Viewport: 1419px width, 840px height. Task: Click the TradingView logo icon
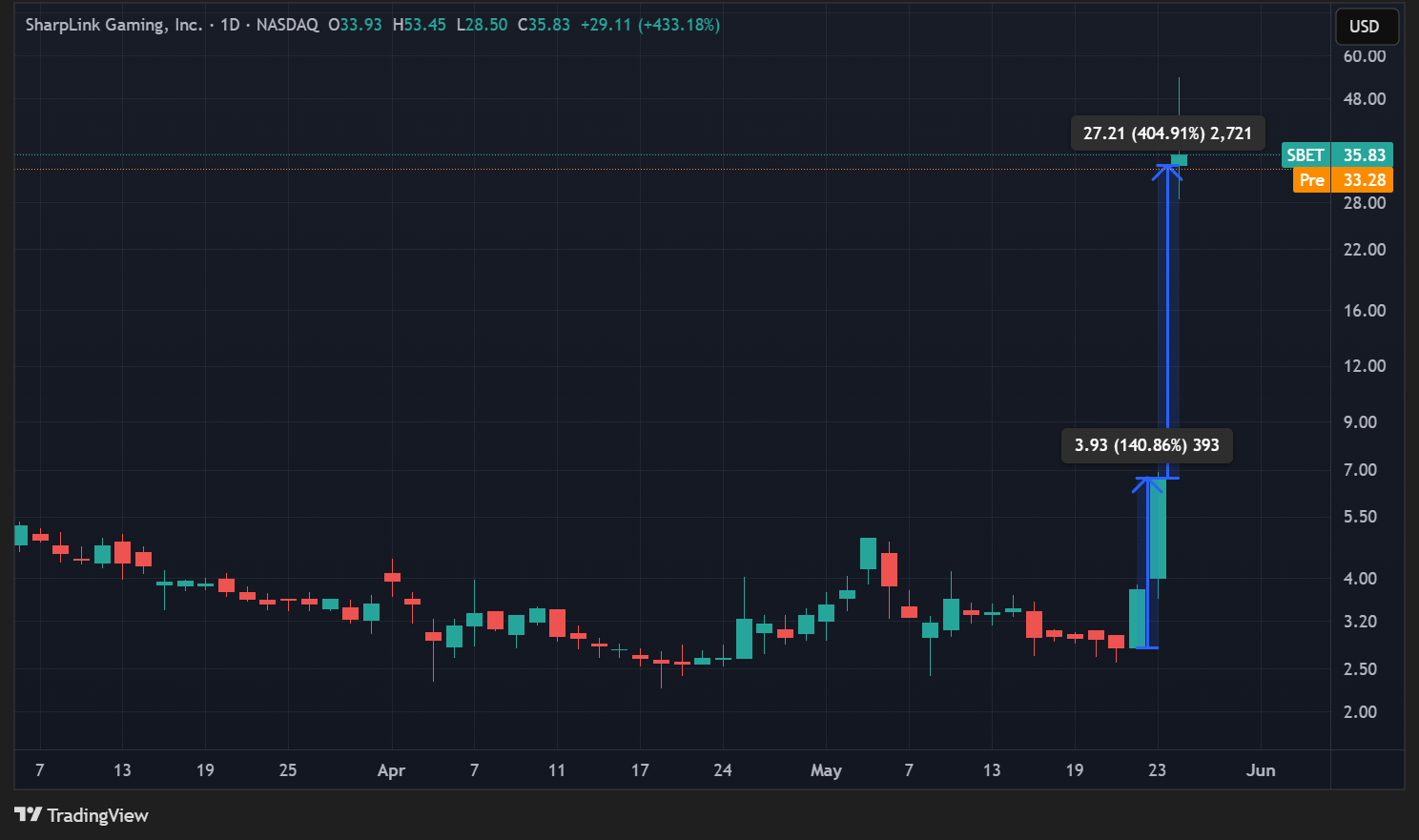[x=29, y=814]
